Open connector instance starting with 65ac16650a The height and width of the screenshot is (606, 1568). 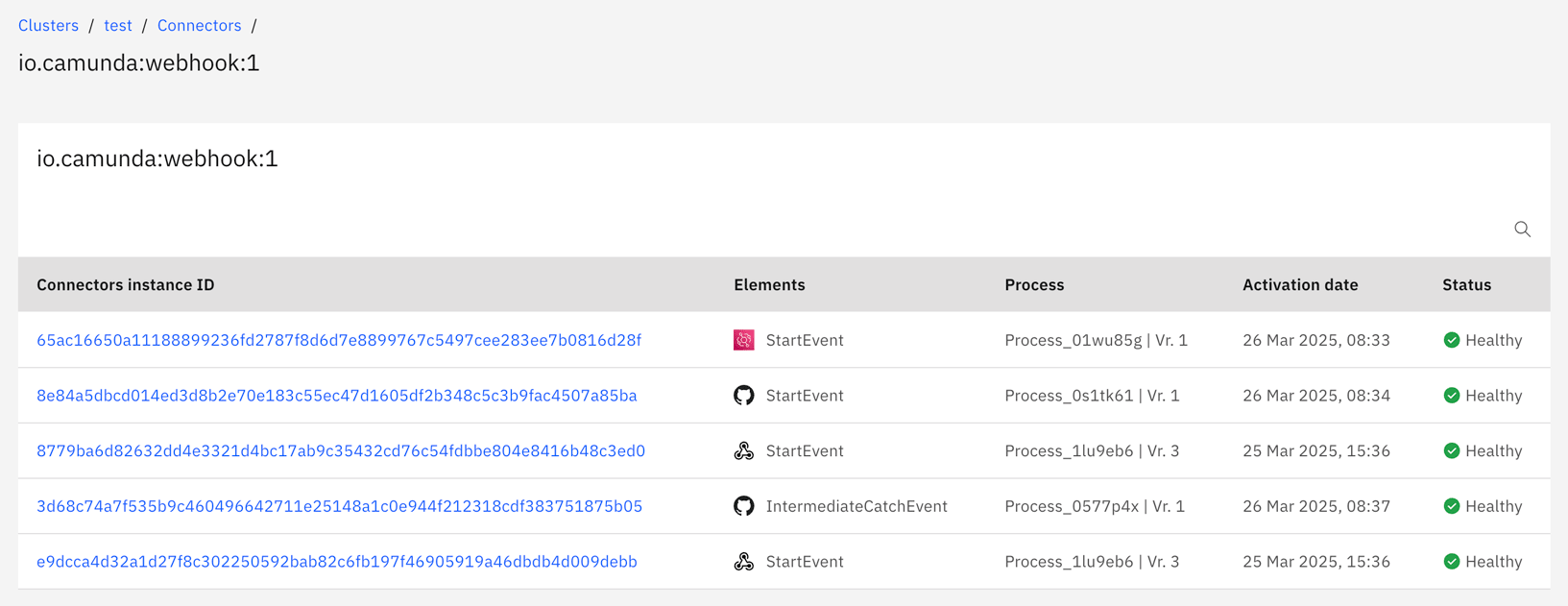(339, 340)
